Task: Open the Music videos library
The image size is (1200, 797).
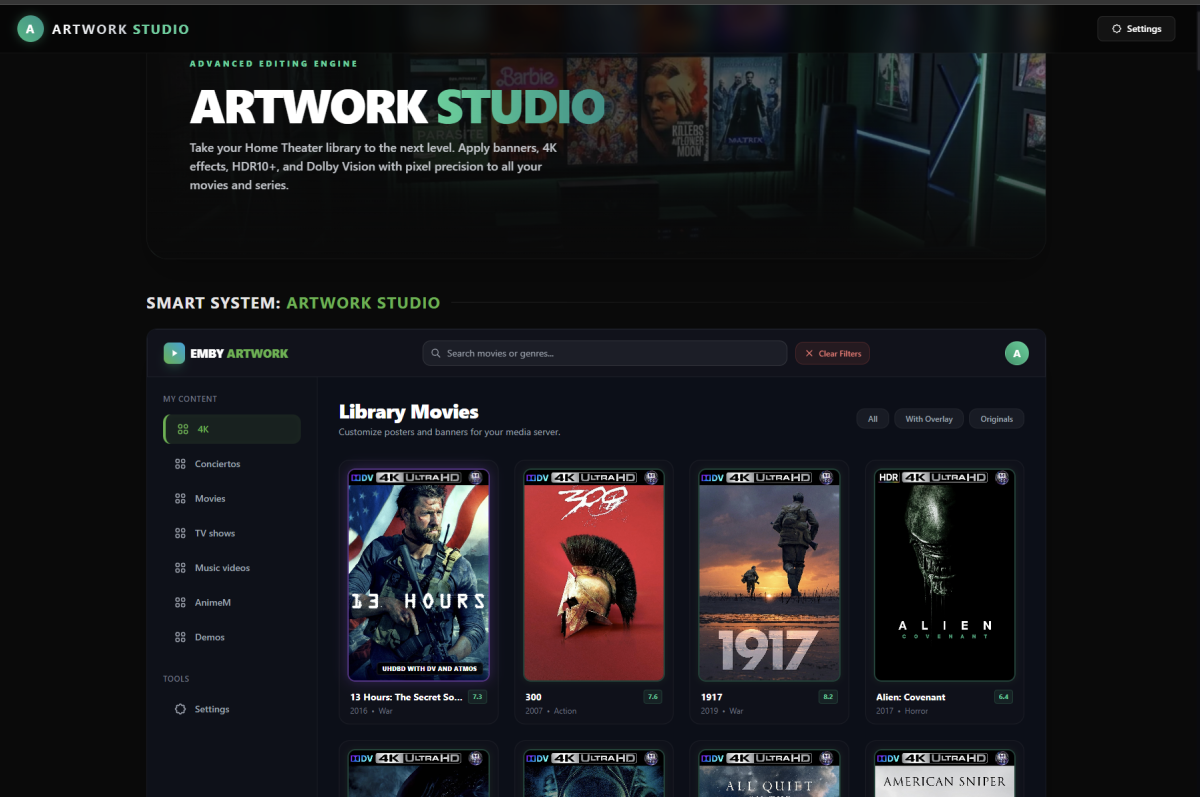Action: (x=232, y=568)
